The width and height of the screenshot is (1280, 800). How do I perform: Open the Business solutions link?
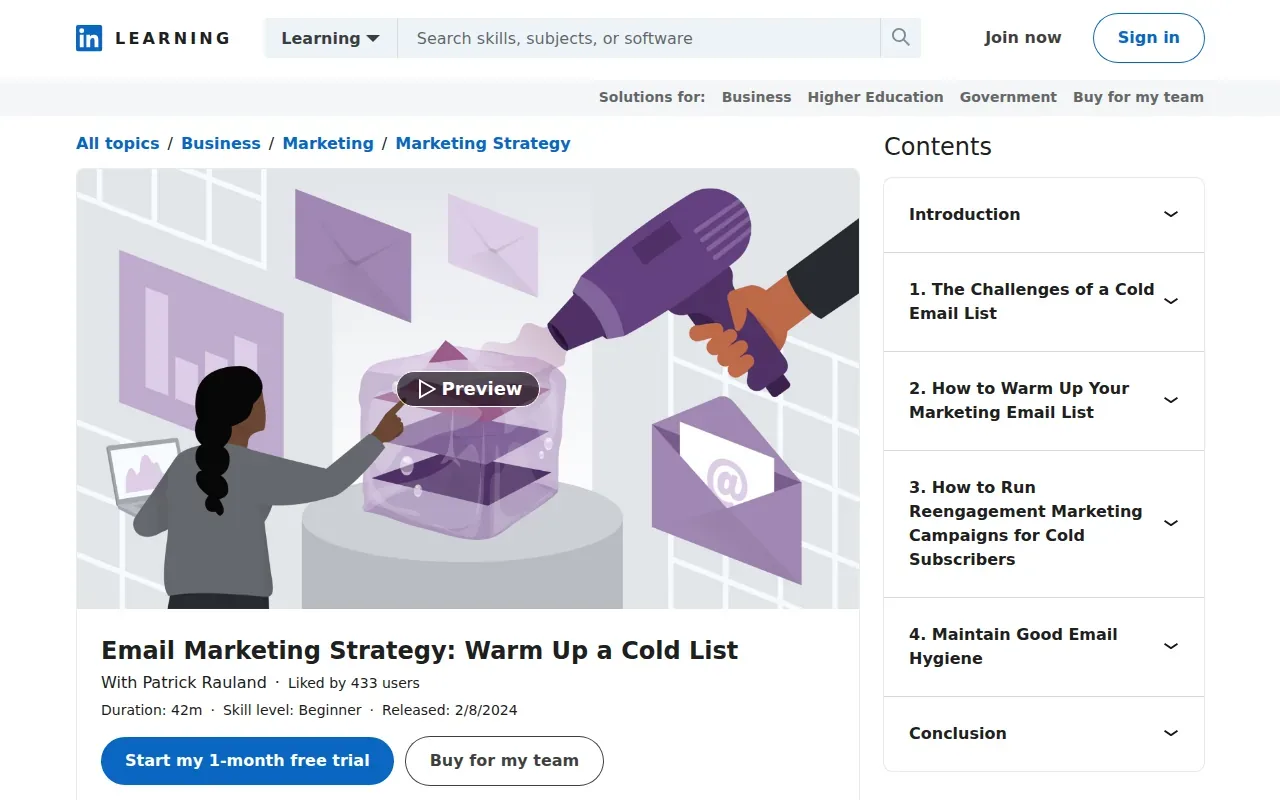coord(756,97)
